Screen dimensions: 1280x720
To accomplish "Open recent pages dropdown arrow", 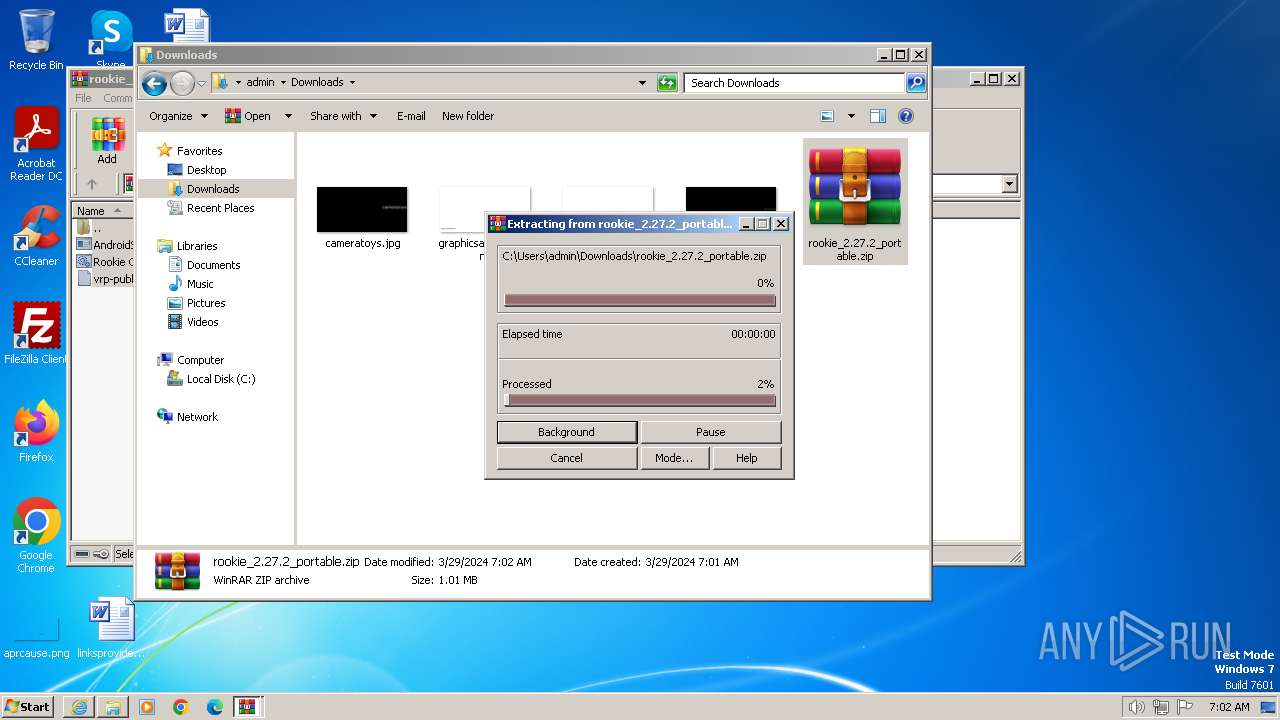I will (x=201, y=83).
